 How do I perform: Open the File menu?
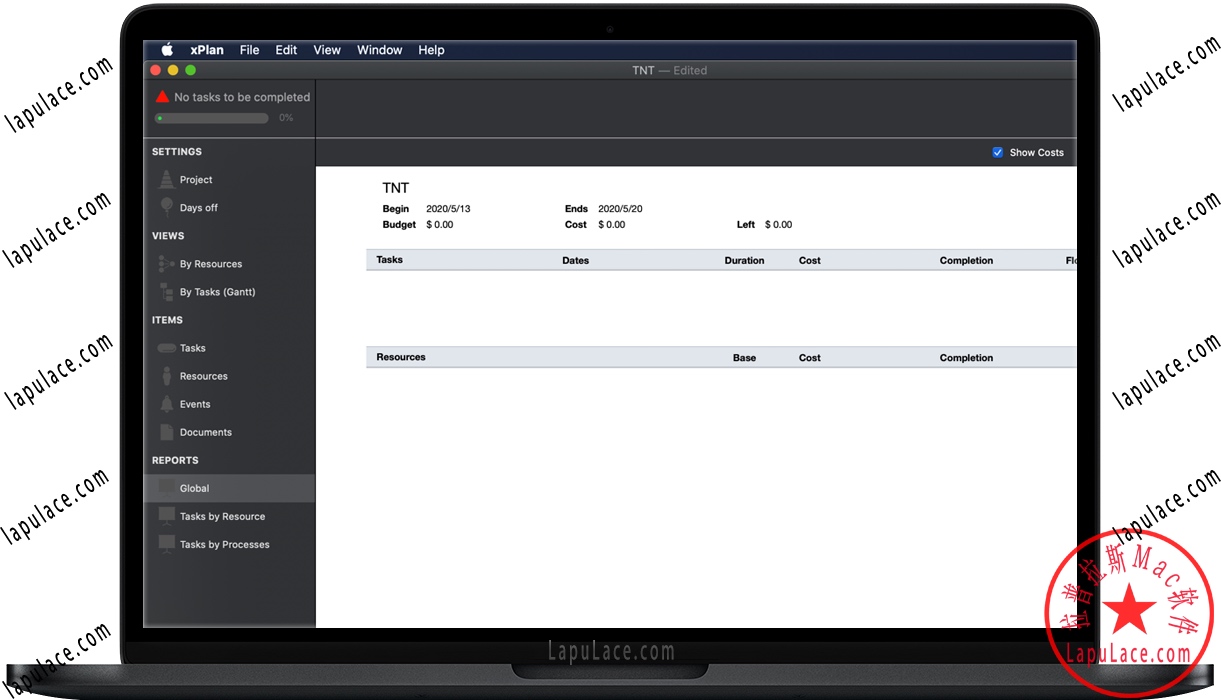click(x=250, y=50)
